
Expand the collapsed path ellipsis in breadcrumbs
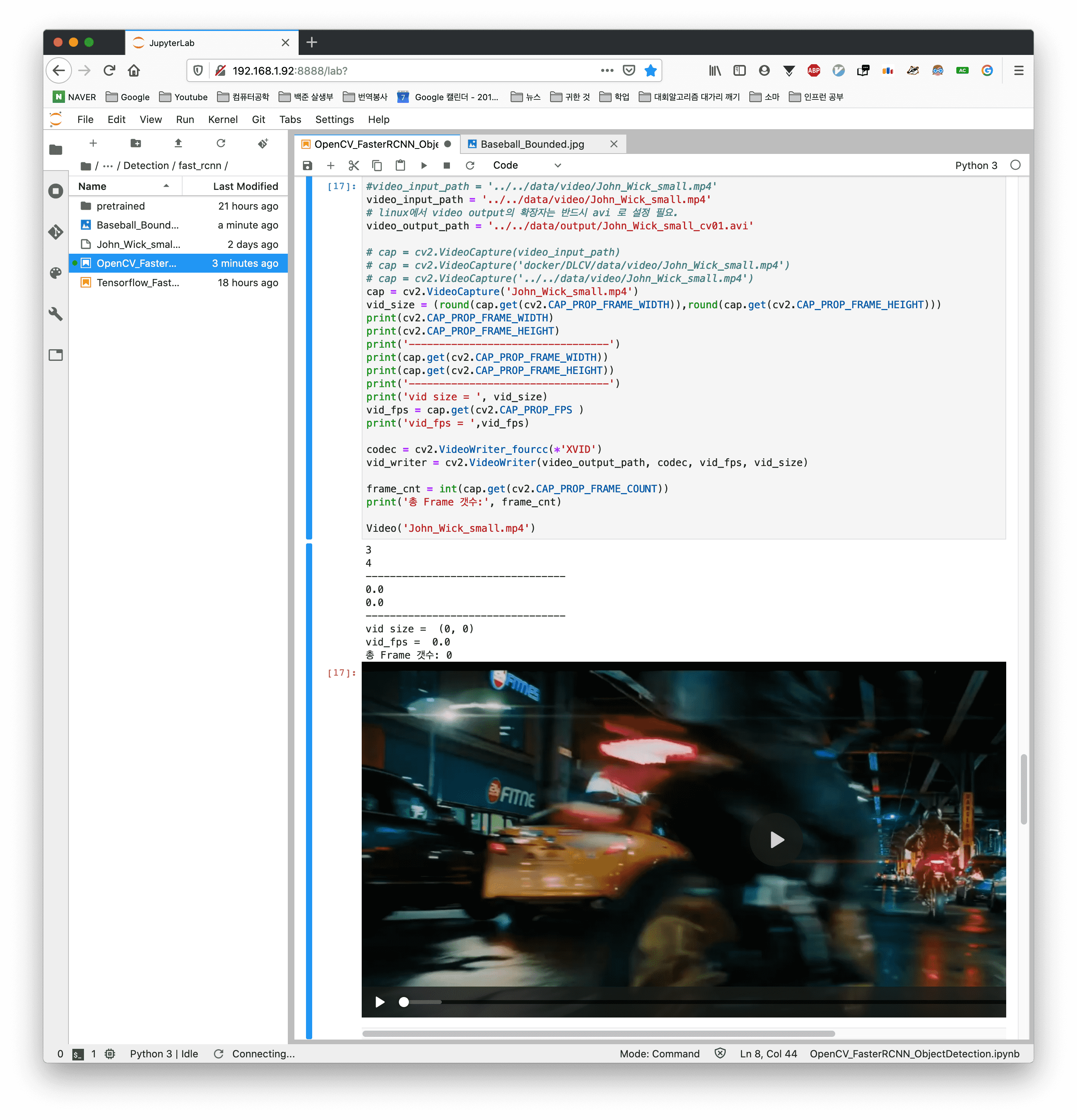tap(108, 166)
